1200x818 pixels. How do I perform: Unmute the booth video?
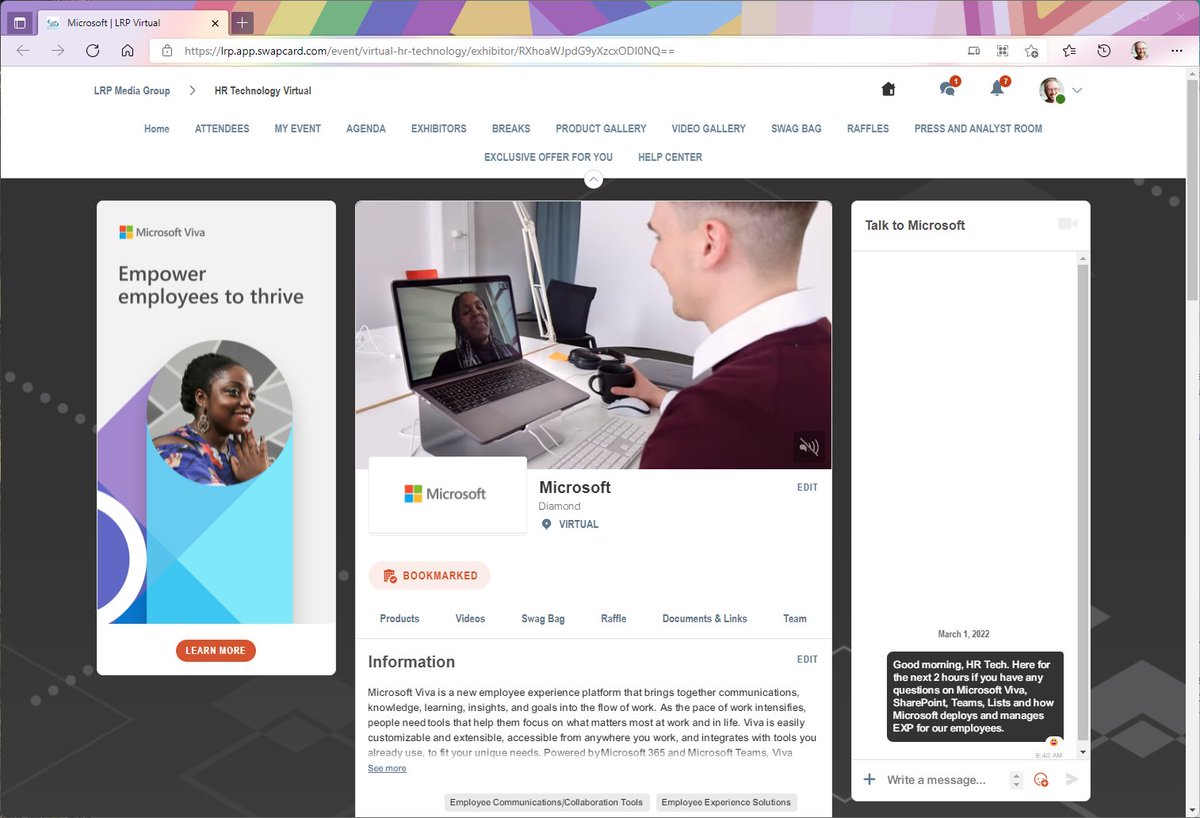click(809, 447)
